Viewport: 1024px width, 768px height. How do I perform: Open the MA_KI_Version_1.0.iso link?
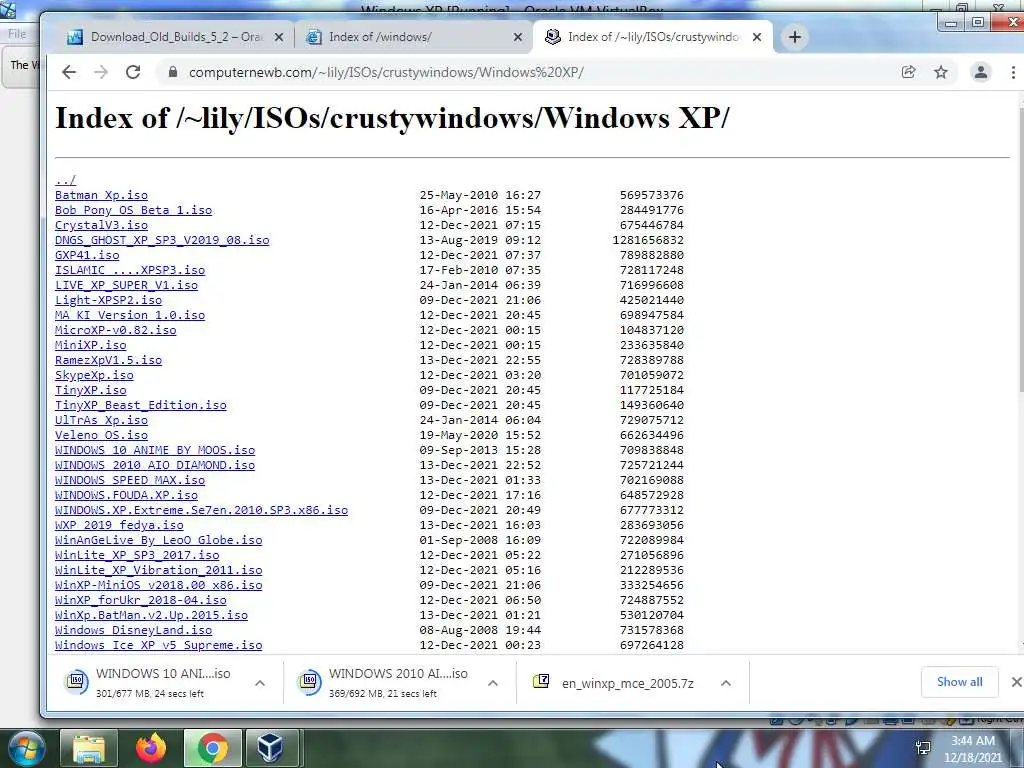click(130, 315)
